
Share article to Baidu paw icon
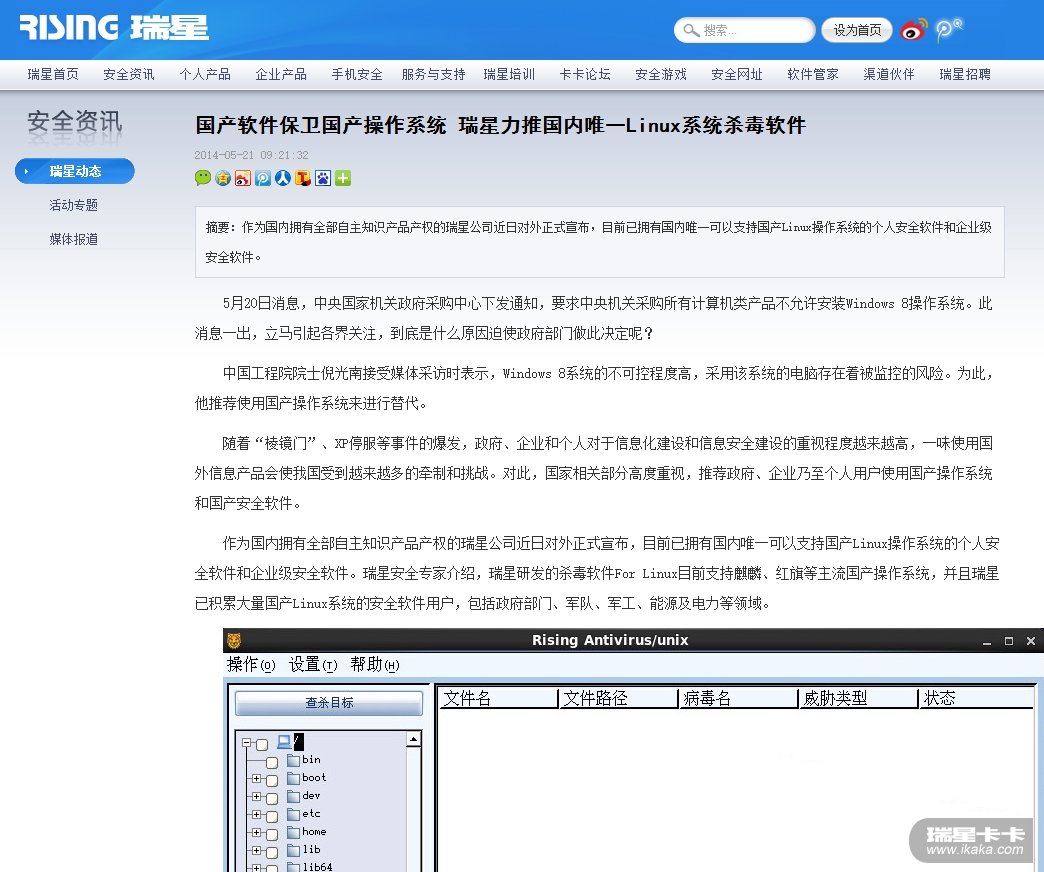323,178
